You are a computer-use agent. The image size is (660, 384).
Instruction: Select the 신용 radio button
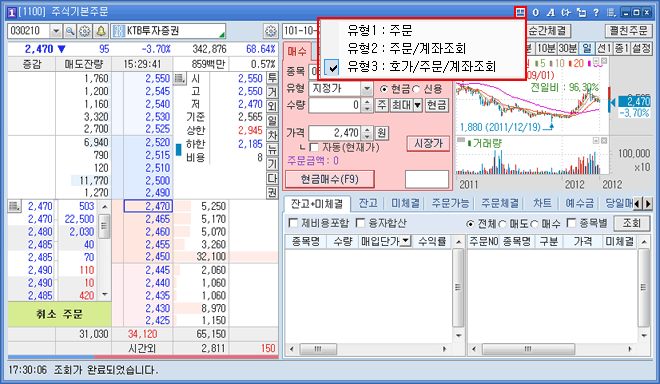416,89
